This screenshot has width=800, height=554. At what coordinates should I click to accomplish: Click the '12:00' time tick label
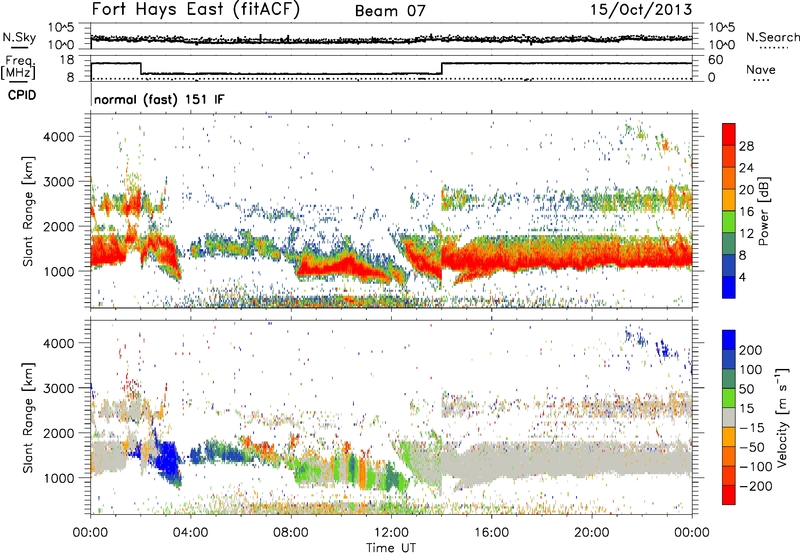391,533
